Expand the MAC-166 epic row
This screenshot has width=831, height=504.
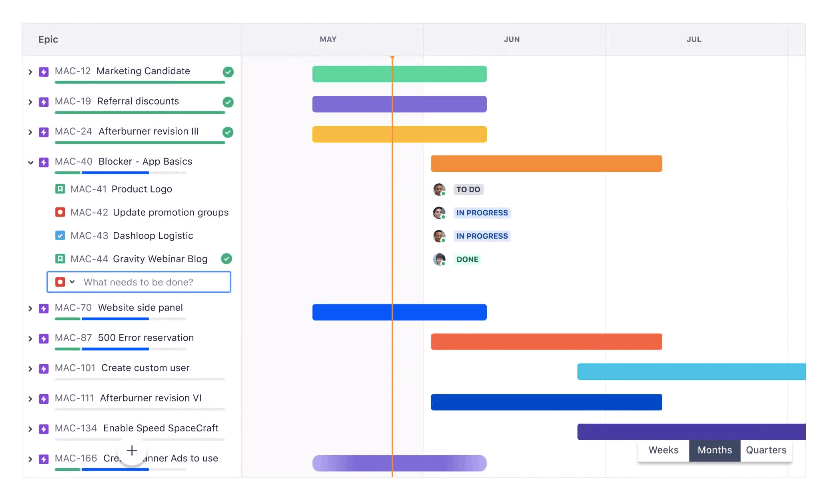30,459
